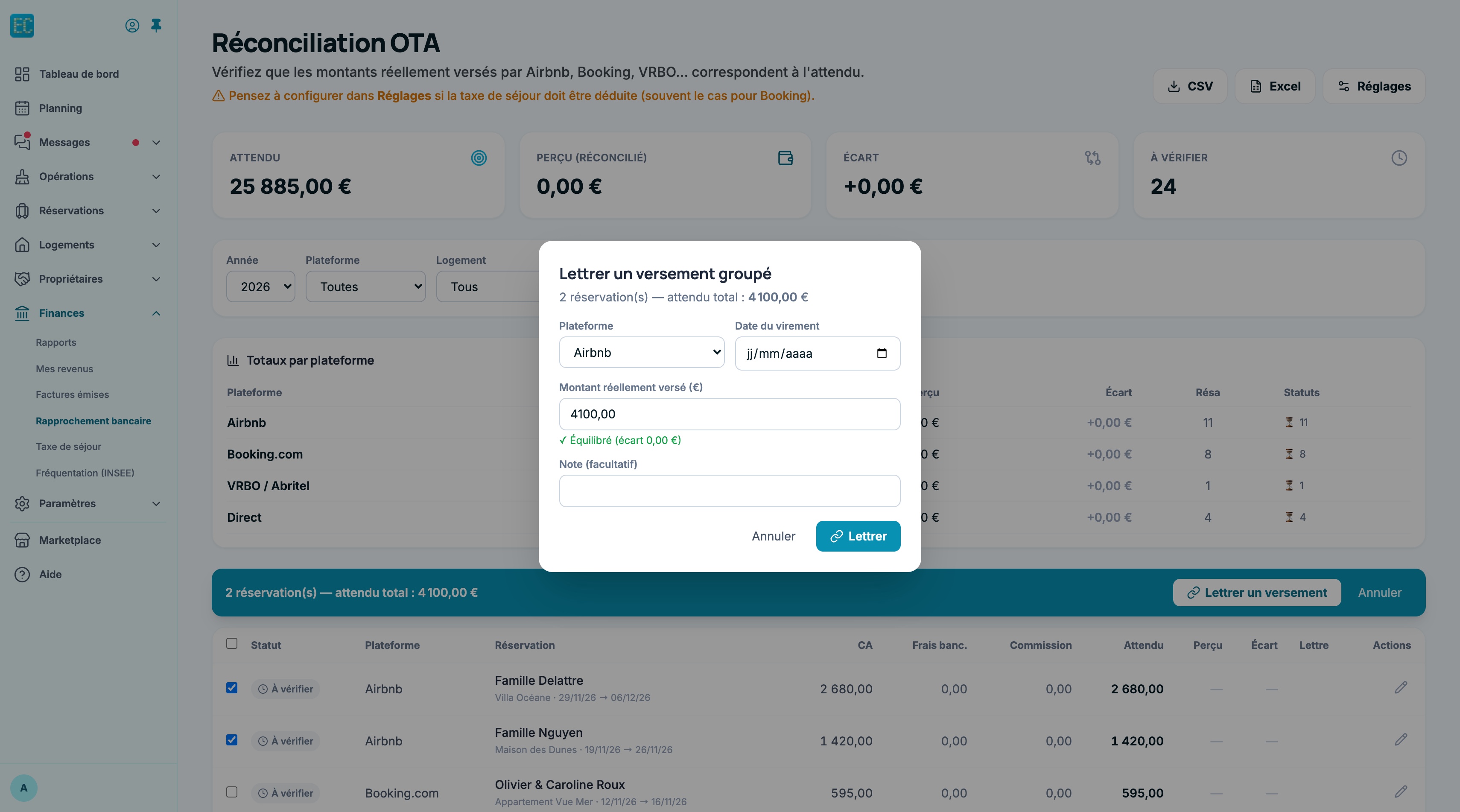Viewport: 1460px width, 812px height.
Task: Click the Note (facultatif) input field
Action: [730, 491]
